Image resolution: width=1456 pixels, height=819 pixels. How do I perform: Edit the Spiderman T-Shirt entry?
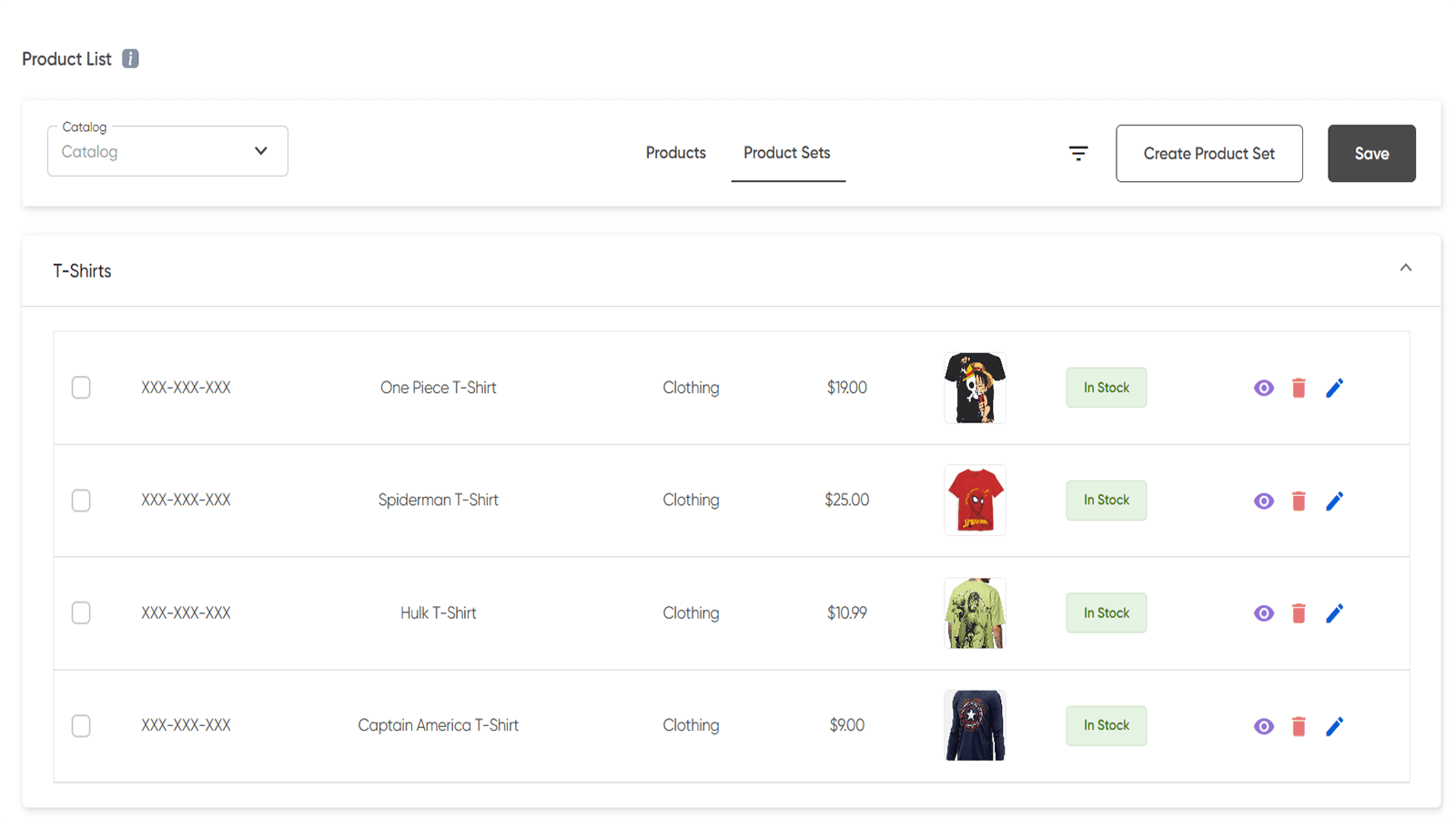point(1334,501)
